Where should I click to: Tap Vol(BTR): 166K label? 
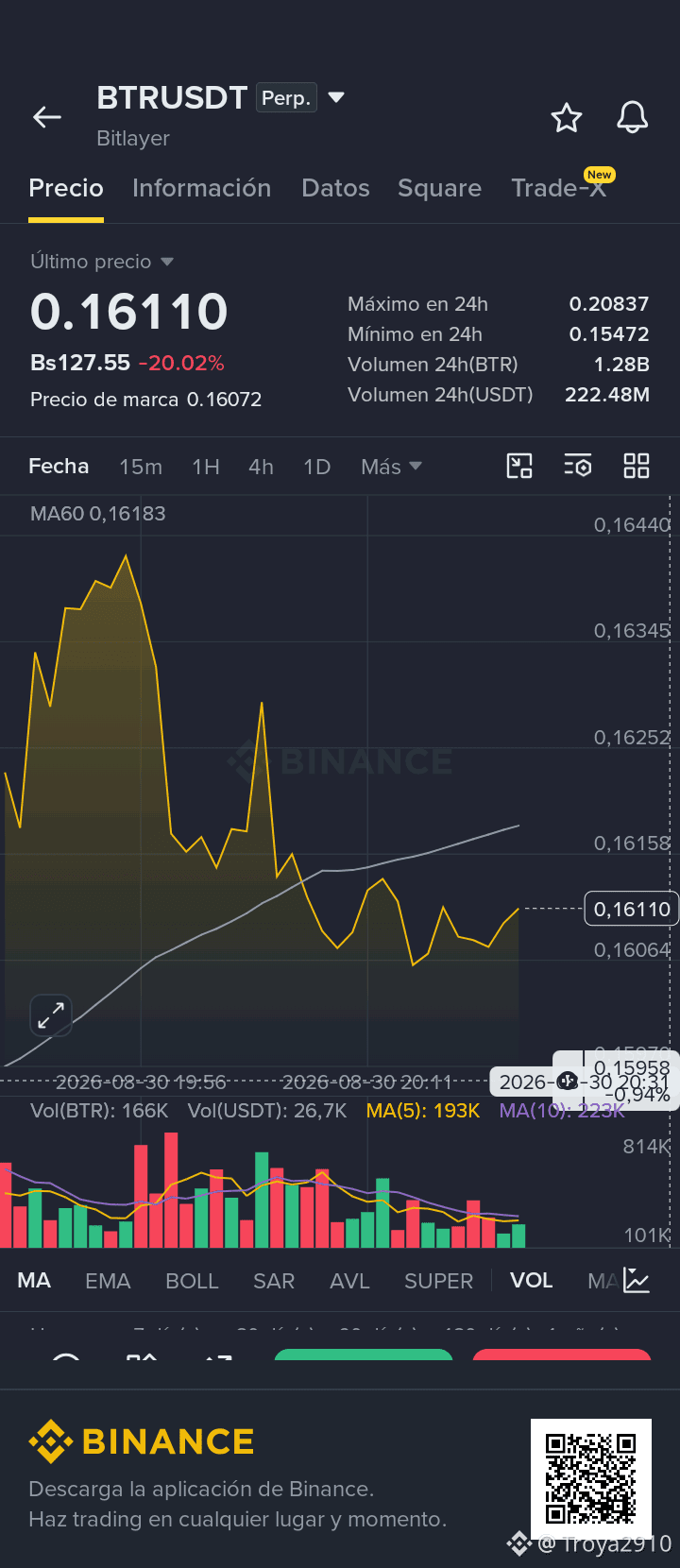tap(99, 1111)
